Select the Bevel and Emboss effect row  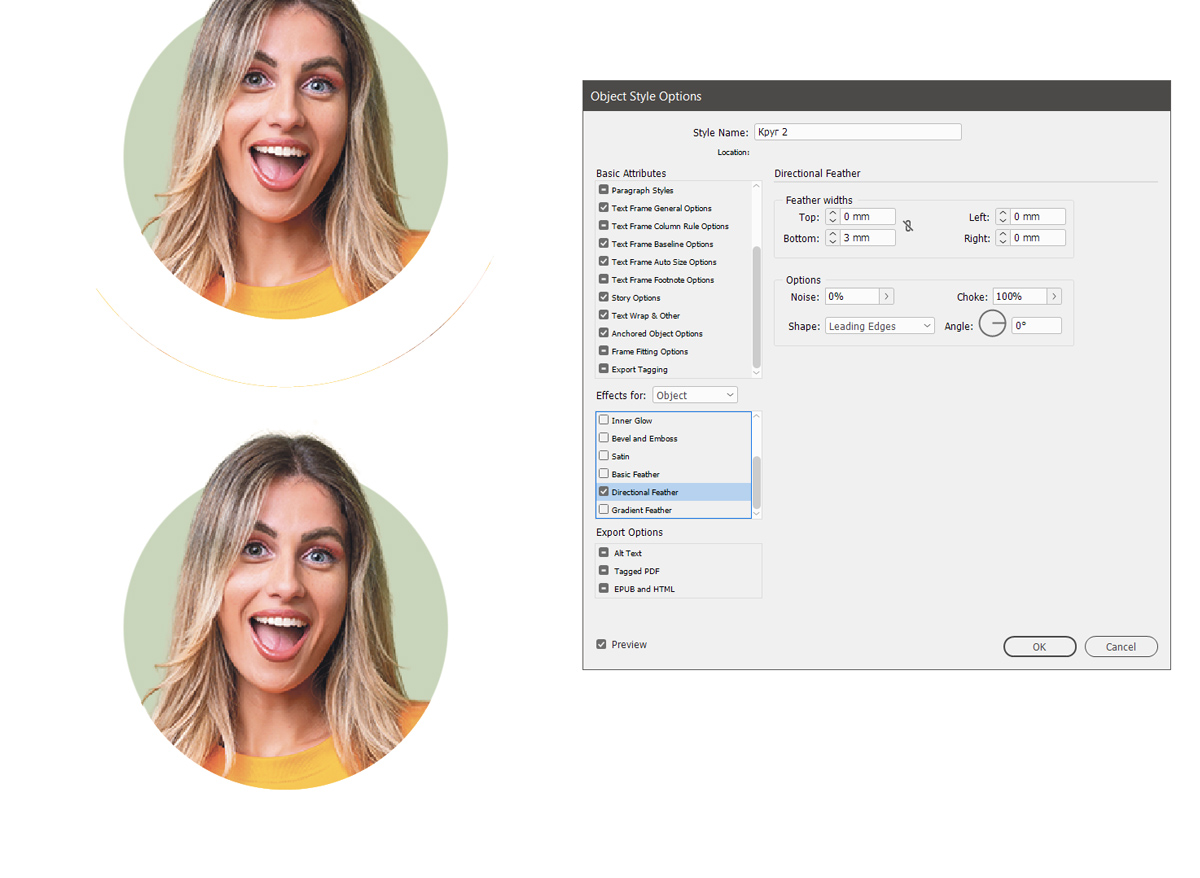[x=673, y=438]
